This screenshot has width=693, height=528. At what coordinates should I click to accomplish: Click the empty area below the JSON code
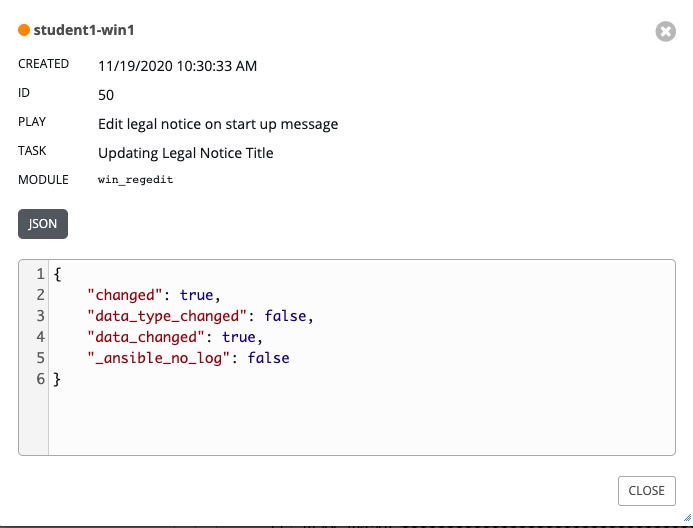[360, 420]
